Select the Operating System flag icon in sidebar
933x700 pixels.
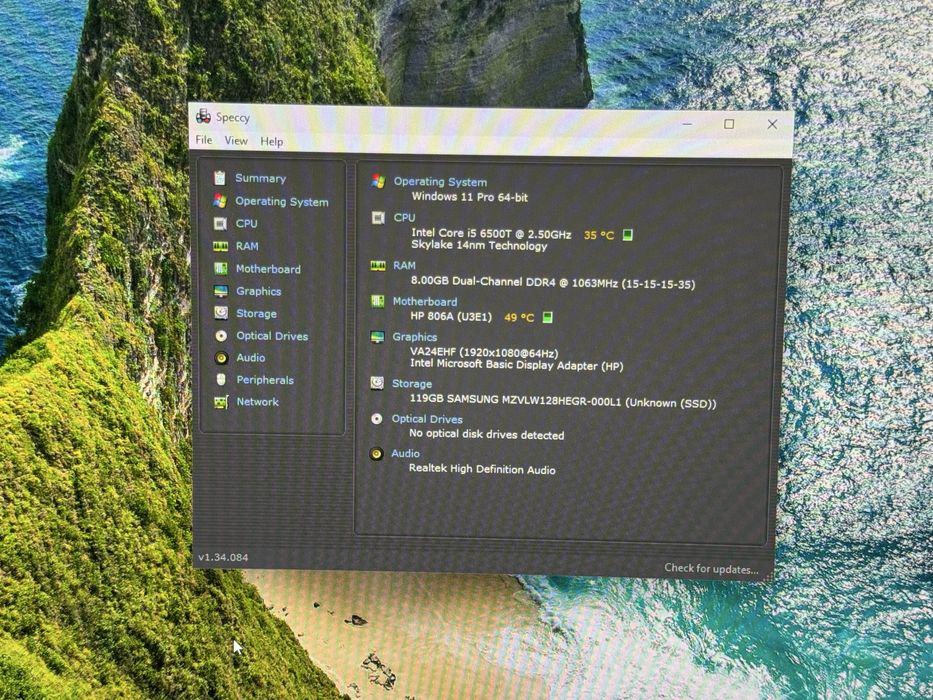tap(220, 201)
